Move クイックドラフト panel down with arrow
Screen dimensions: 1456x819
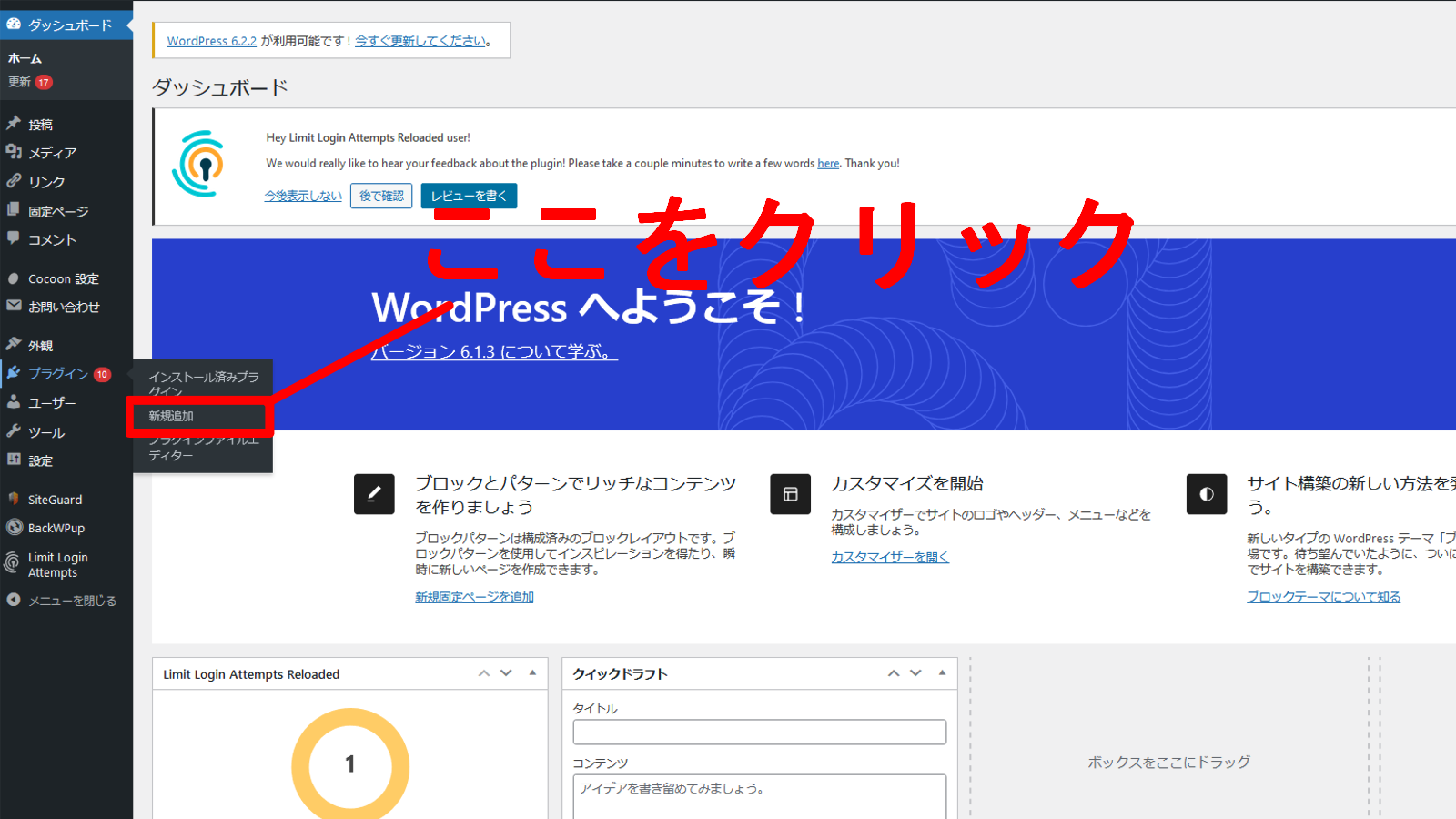point(916,673)
